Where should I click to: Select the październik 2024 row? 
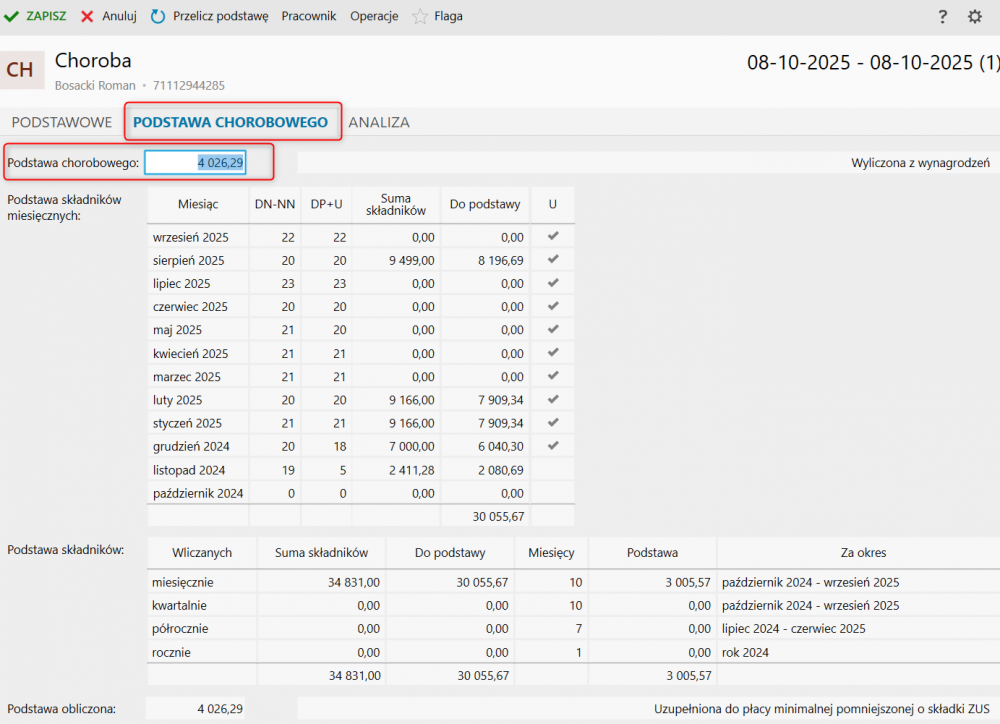pyautogui.click(x=360, y=493)
